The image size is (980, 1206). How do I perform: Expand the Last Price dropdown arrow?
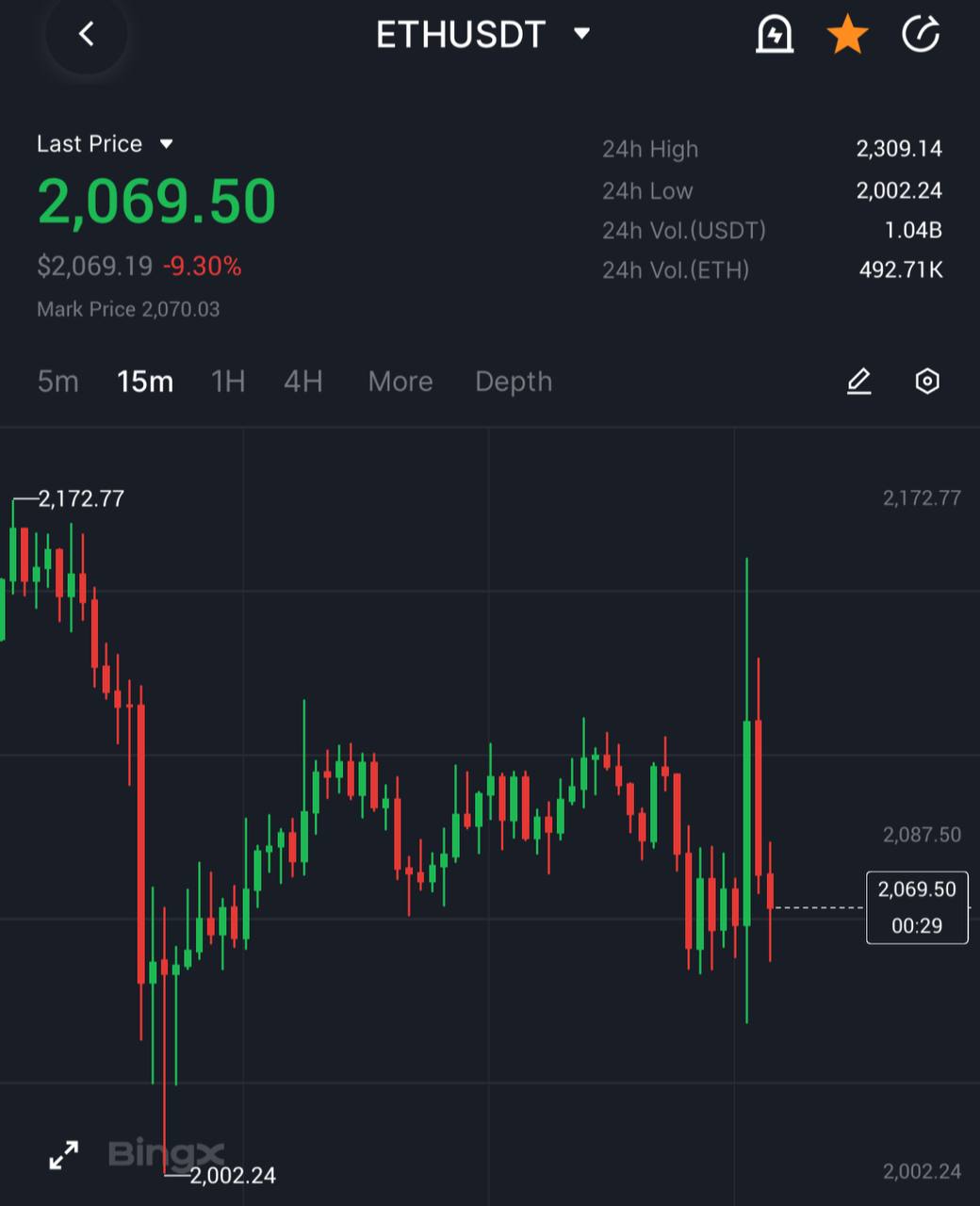(x=167, y=144)
